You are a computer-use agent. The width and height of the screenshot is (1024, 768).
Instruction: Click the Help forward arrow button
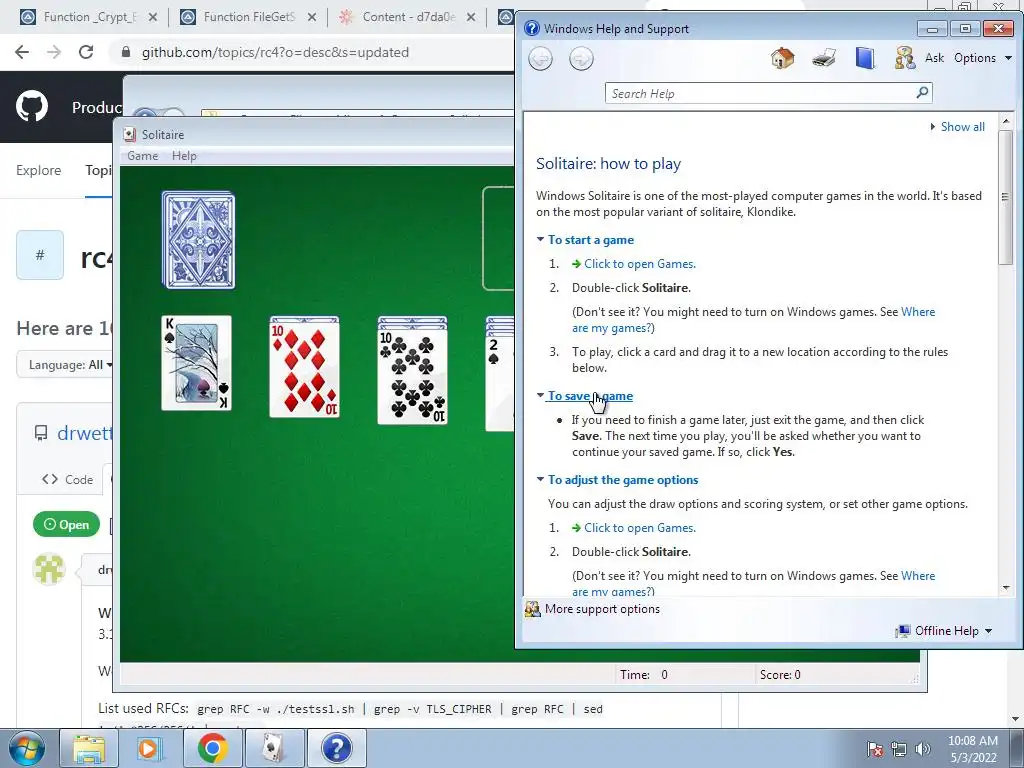[581, 59]
